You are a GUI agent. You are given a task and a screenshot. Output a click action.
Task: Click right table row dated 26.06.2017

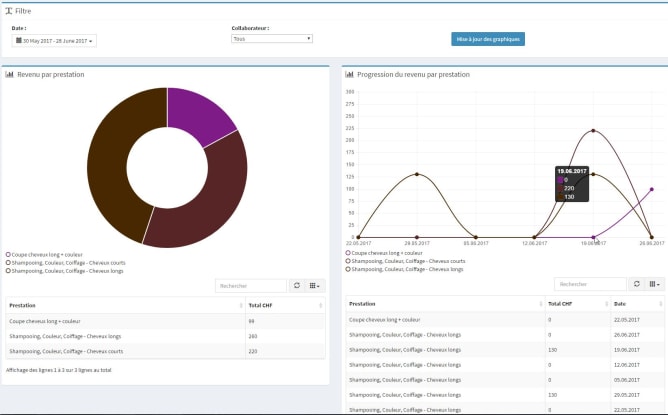(505, 335)
